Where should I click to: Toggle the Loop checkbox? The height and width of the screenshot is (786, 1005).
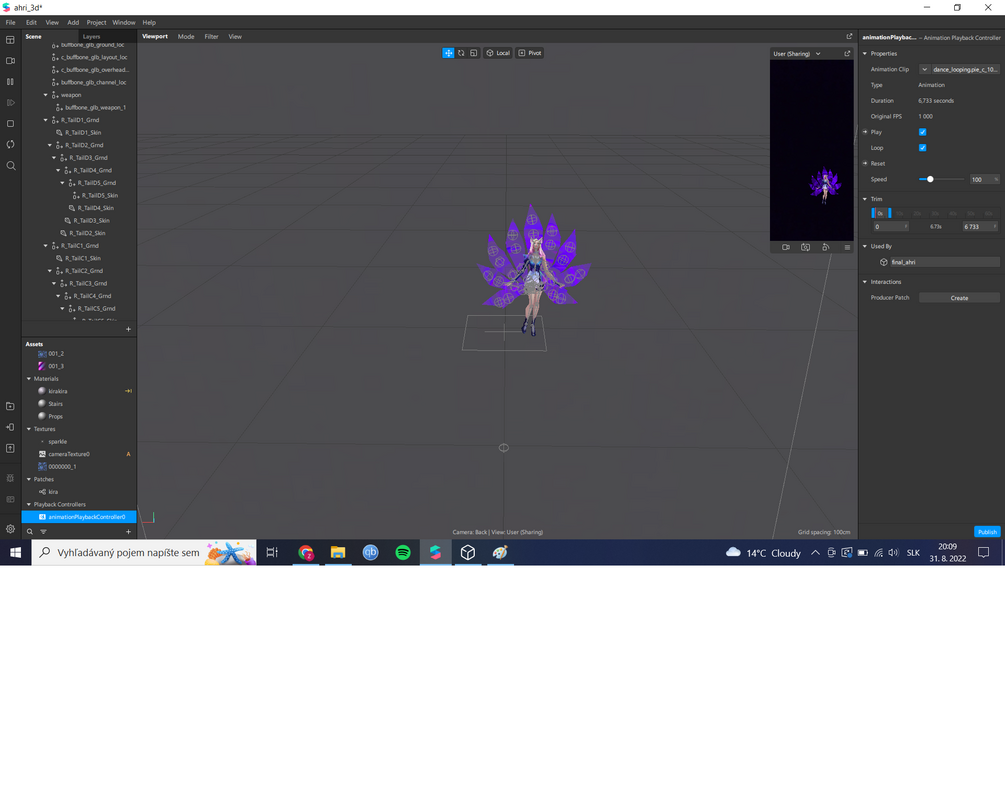(922, 148)
